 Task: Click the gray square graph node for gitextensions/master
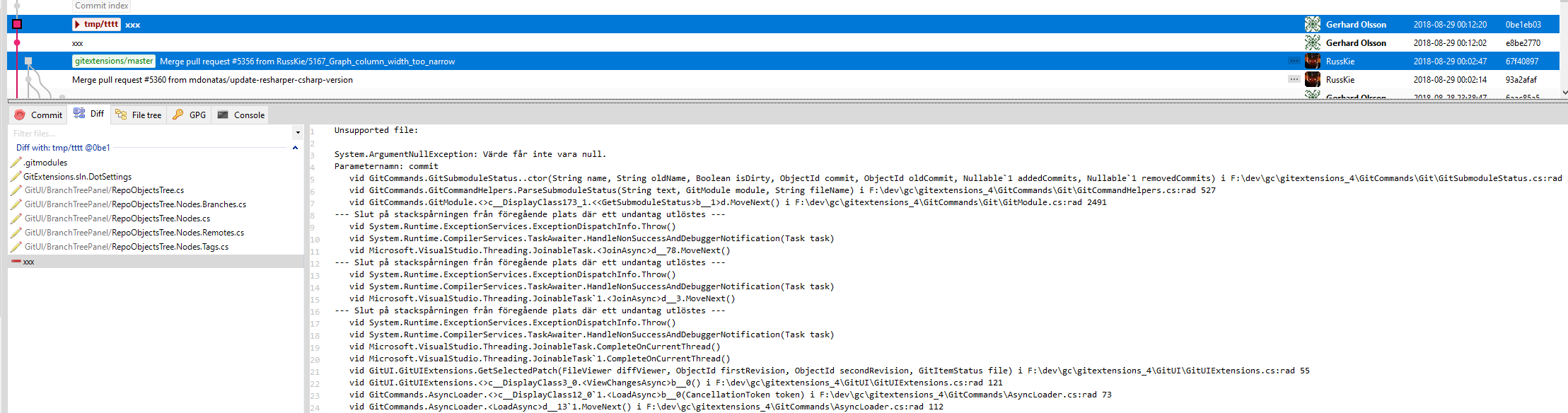click(x=28, y=61)
